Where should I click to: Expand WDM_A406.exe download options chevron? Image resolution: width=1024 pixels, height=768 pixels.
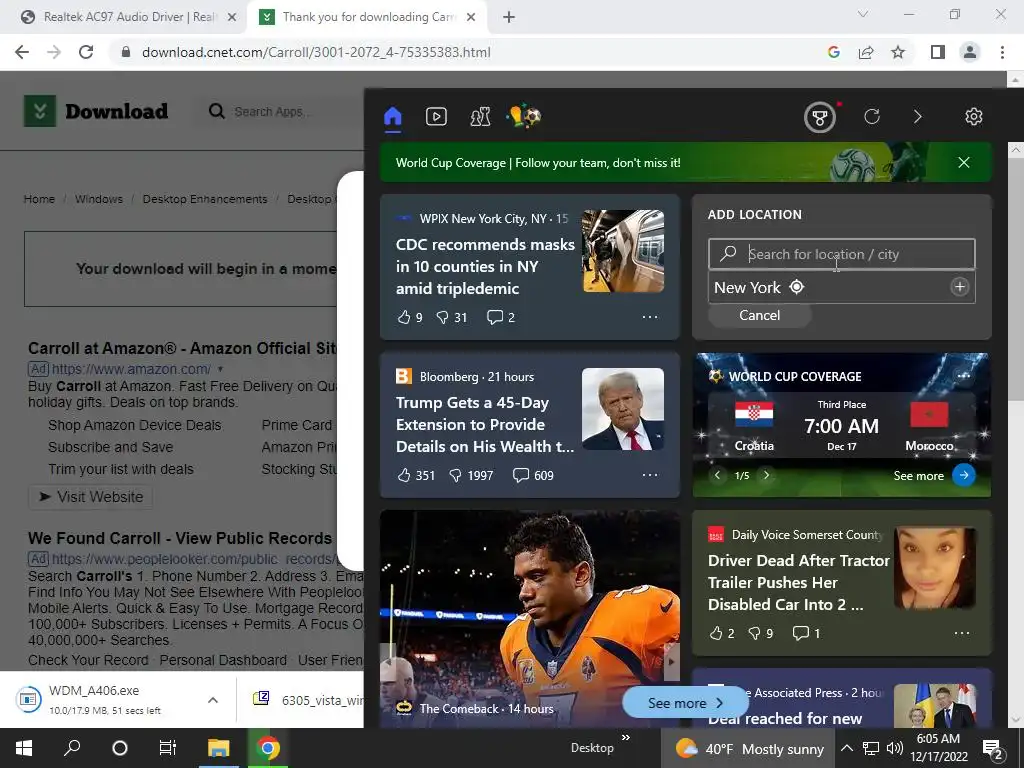click(213, 700)
